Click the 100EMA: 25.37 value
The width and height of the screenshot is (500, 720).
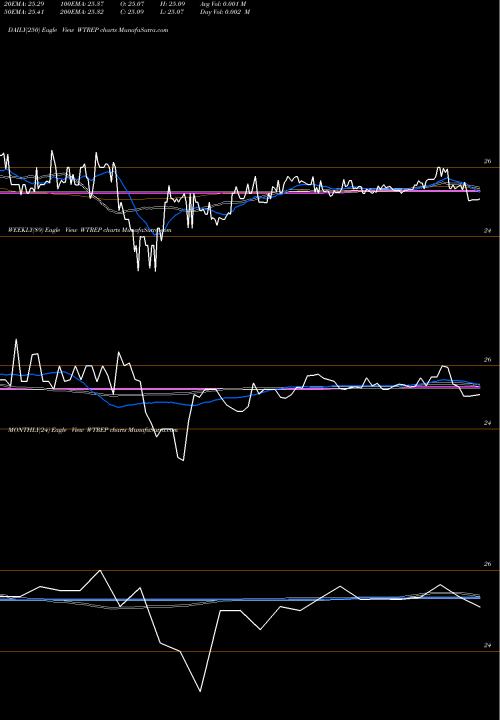click(x=82, y=4)
